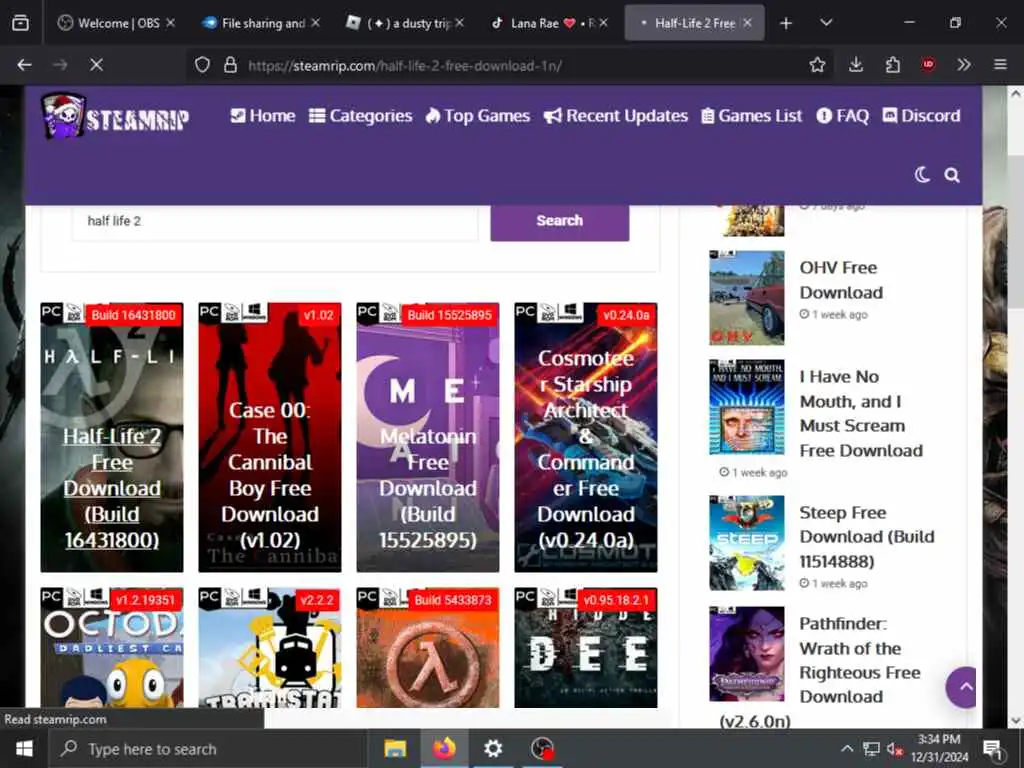Open Melatonin Free Download card
The height and width of the screenshot is (768, 1024).
[x=428, y=438]
